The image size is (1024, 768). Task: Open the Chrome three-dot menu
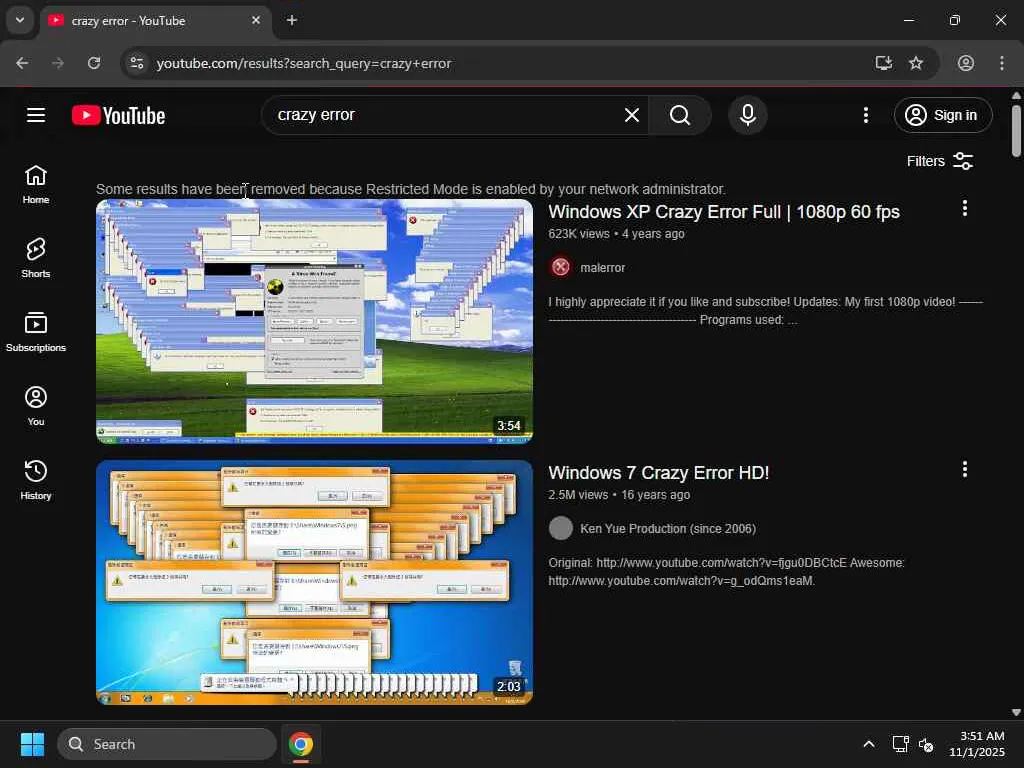1002,63
